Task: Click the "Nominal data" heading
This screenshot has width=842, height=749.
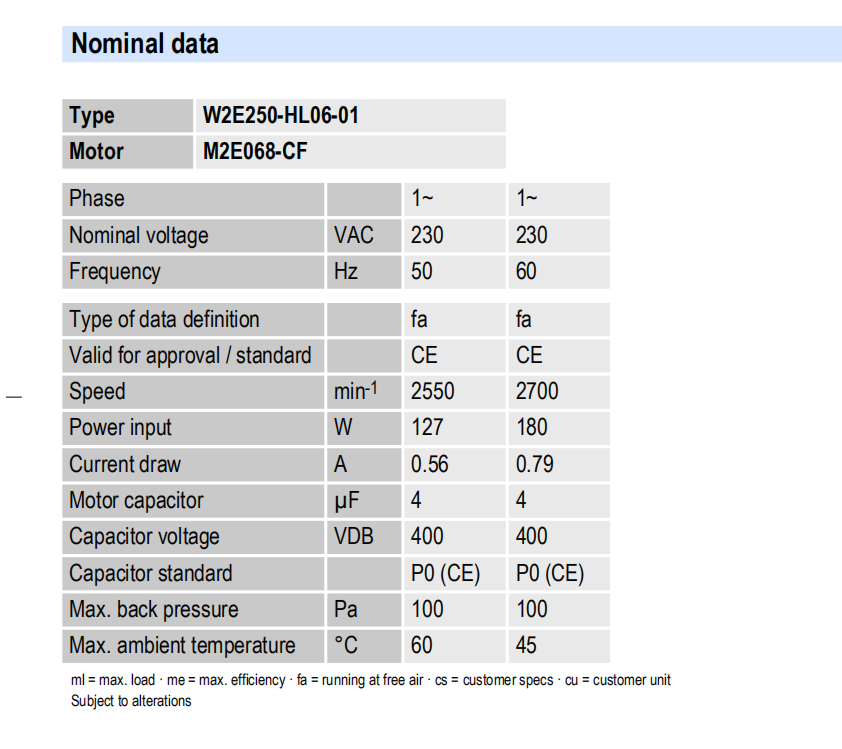Action: coord(145,44)
